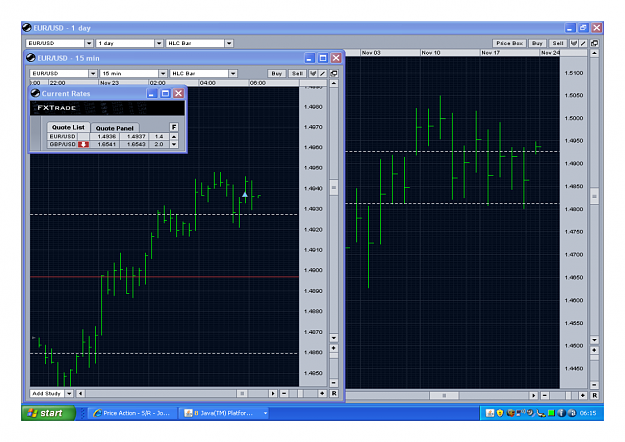Select crosshair cursor tool in 1 day chart
Screen dimensions: 625x442
click(574, 43)
